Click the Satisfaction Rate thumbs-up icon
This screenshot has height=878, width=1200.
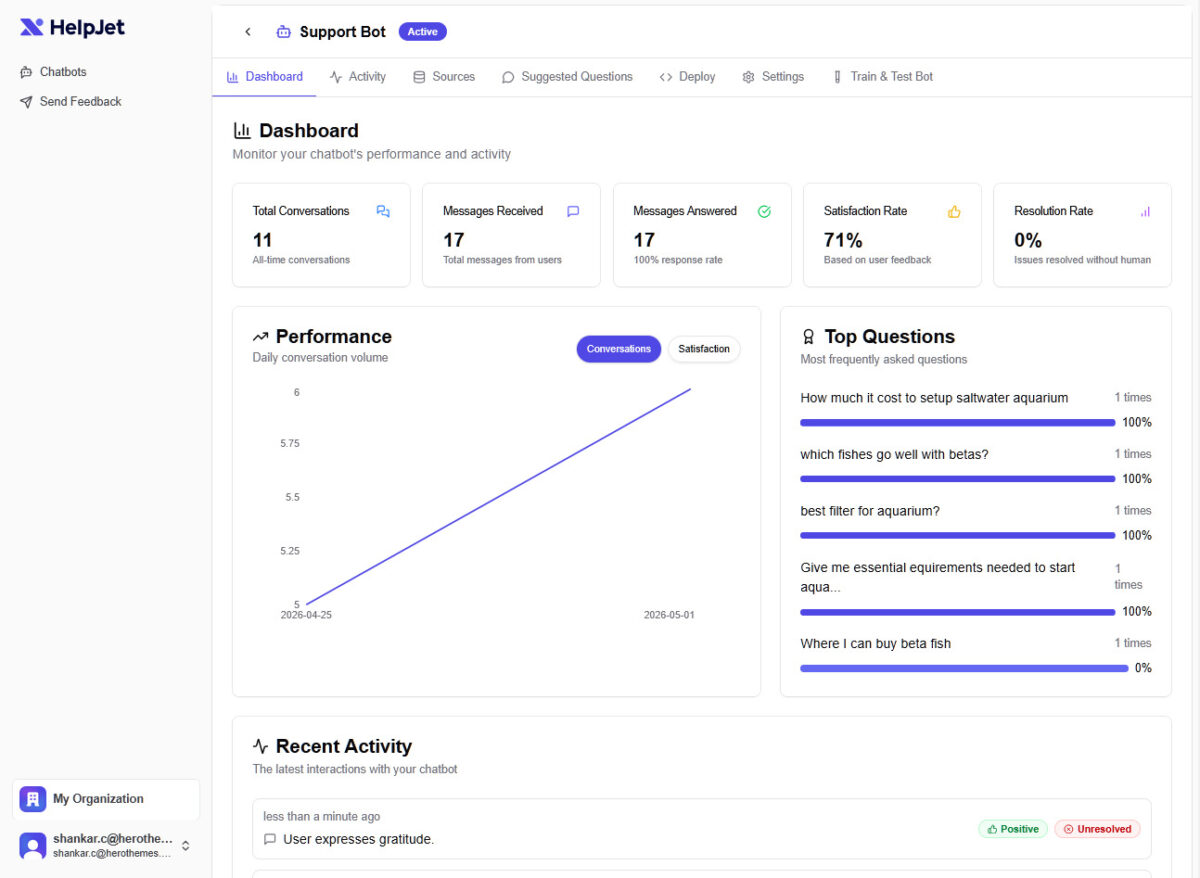954,211
